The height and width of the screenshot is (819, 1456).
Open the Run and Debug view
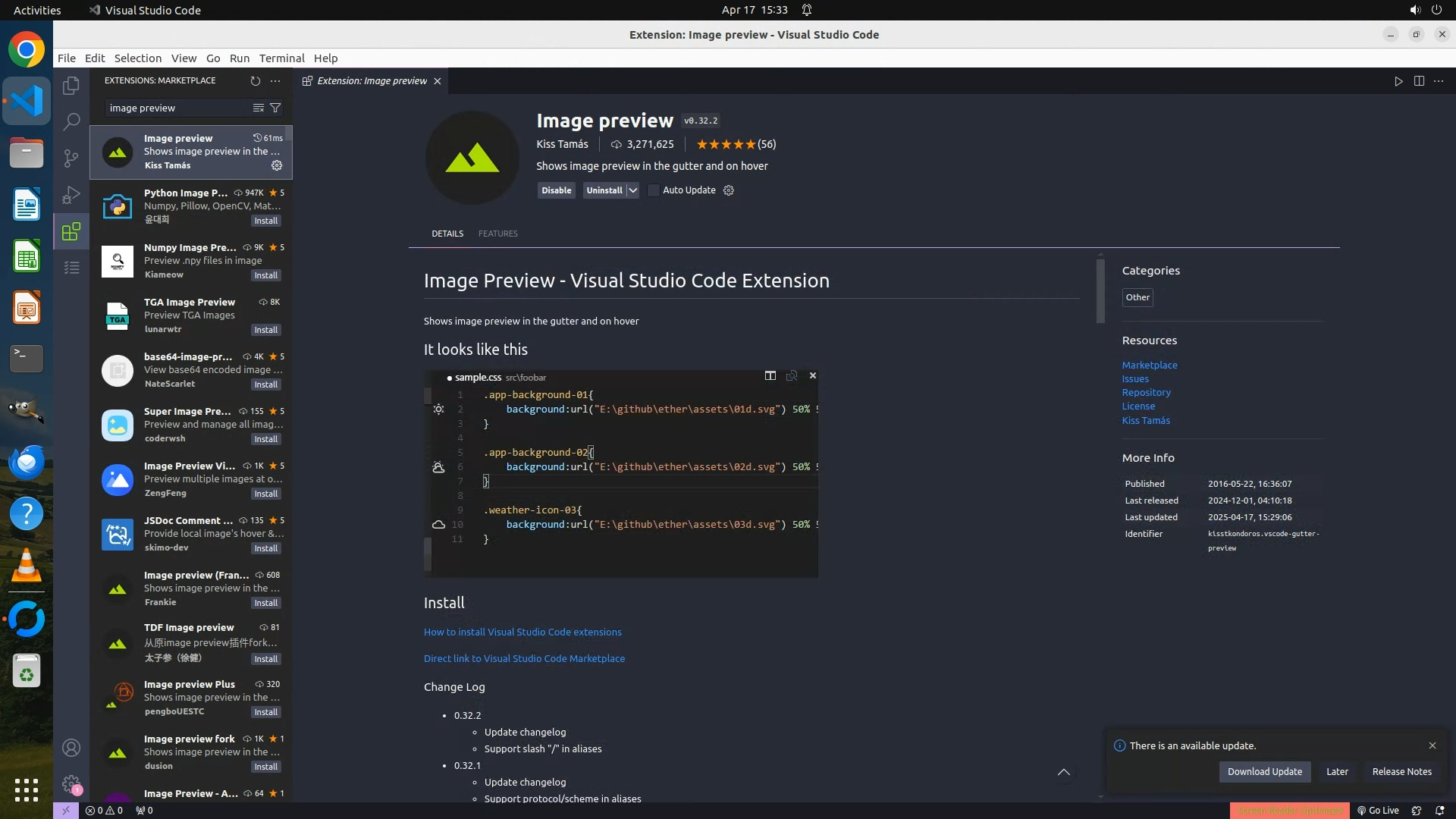coord(71,195)
